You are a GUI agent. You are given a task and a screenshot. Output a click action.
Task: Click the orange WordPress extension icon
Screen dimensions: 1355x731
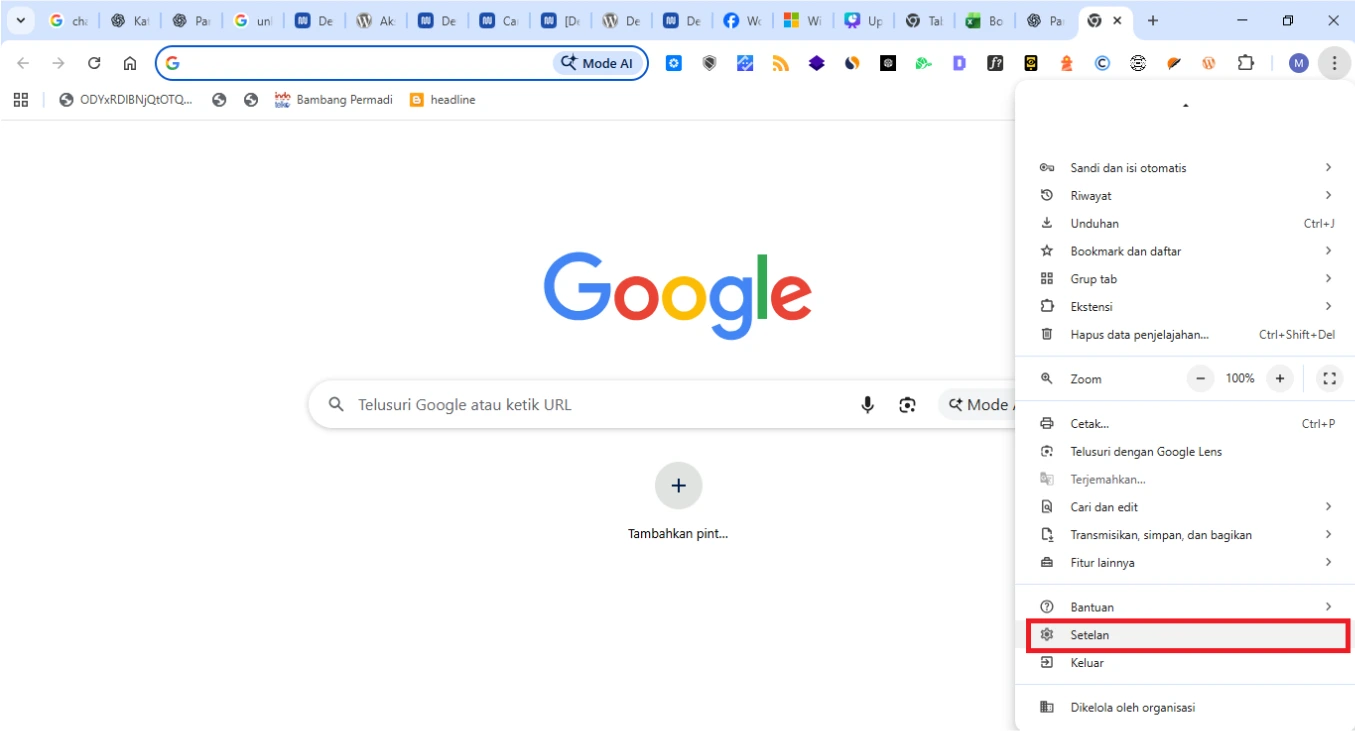point(1209,63)
